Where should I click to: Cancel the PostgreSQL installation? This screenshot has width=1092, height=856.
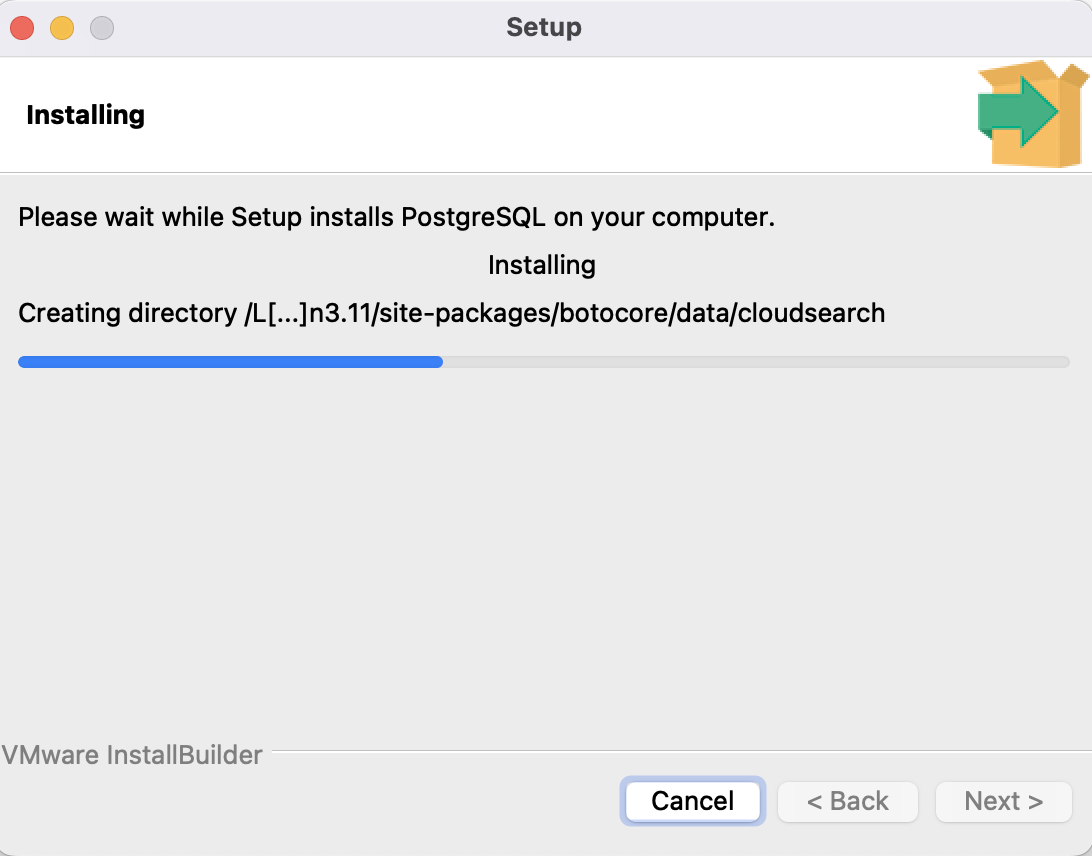[692, 801]
